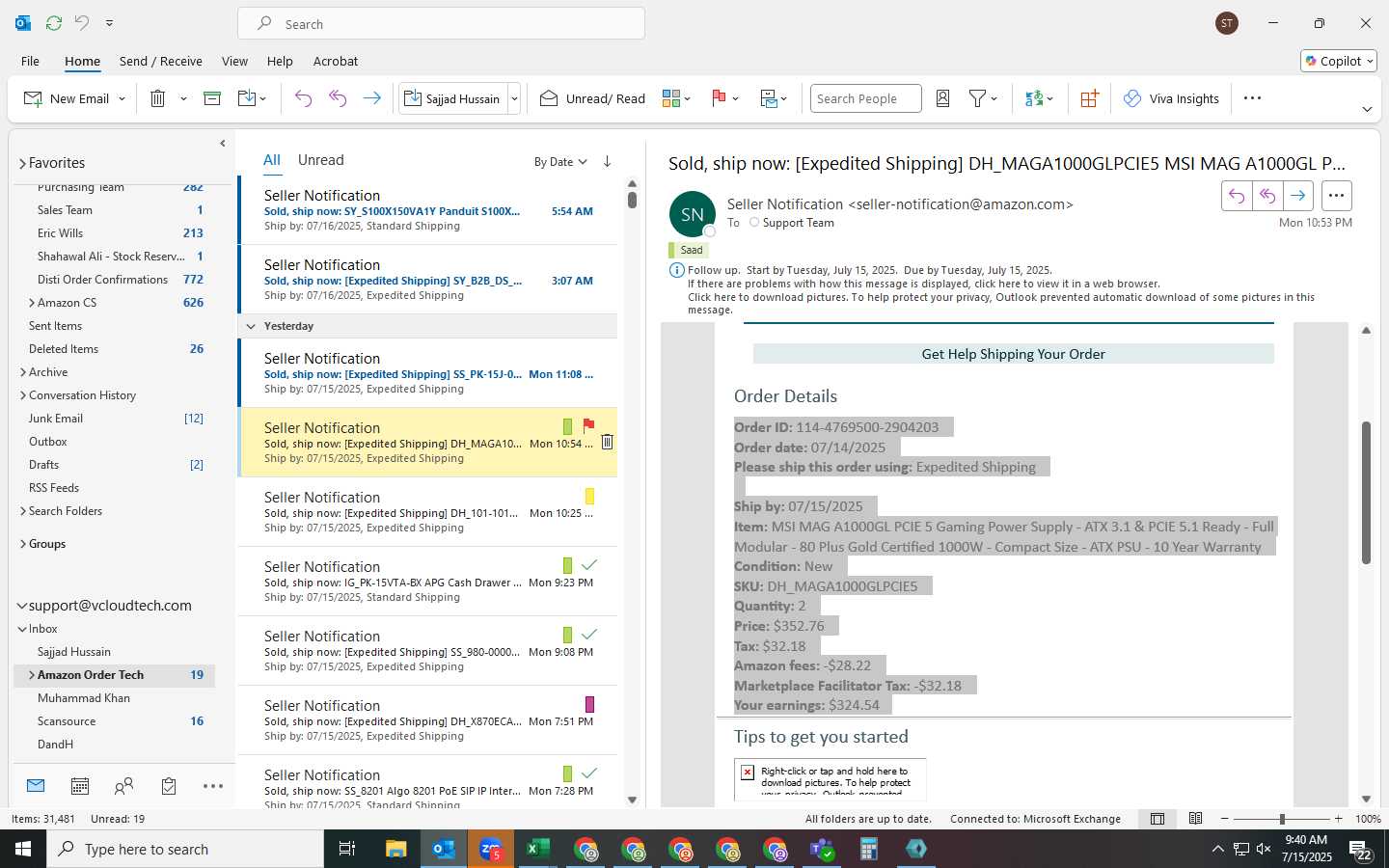Image resolution: width=1389 pixels, height=868 pixels.
Task: Open Quick Steps Sajjad Hussain dropdown arrow
Action: coord(514,98)
